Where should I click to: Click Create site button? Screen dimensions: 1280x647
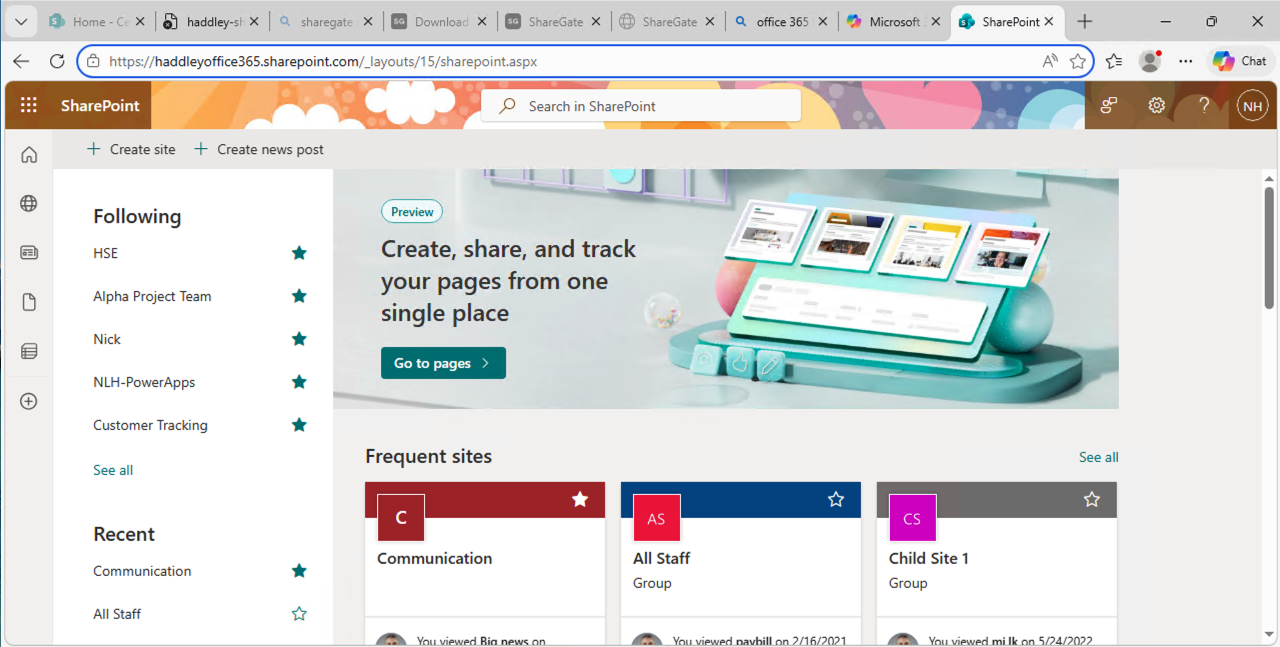point(131,149)
